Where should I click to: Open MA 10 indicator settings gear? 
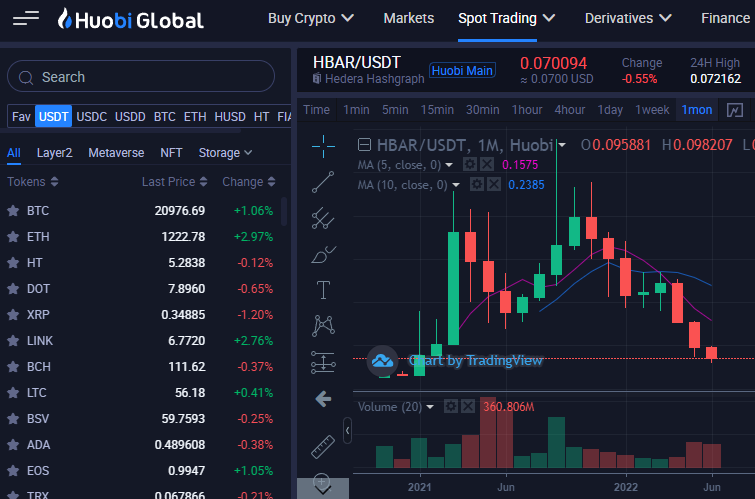pyautogui.click(x=476, y=184)
